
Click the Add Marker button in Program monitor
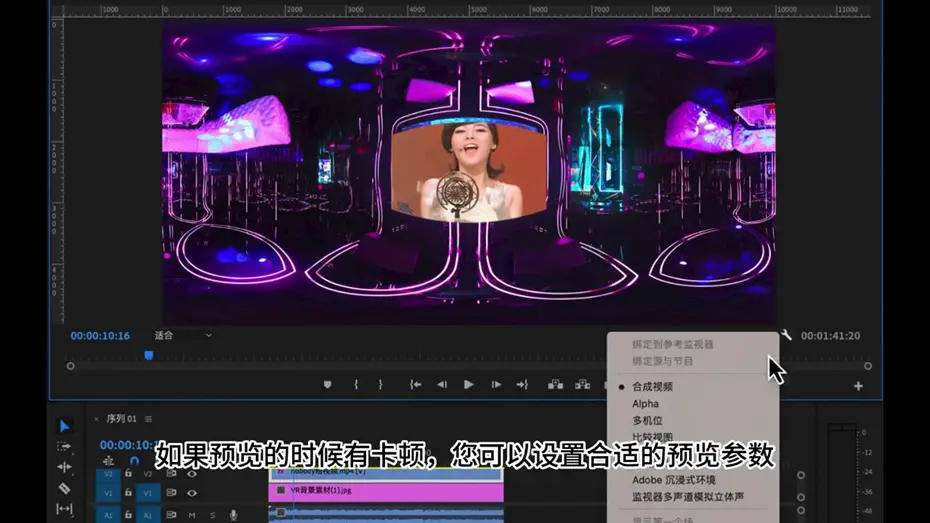point(327,385)
